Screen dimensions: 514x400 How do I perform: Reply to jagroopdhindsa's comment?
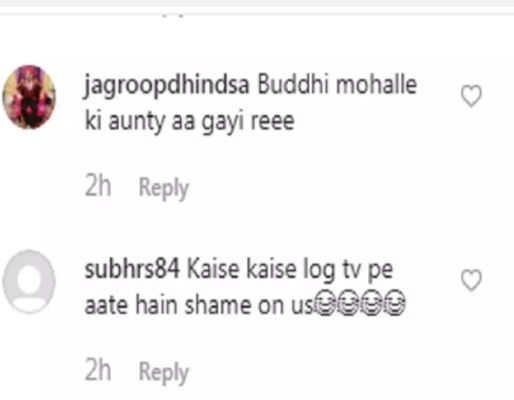pyautogui.click(x=164, y=188)
